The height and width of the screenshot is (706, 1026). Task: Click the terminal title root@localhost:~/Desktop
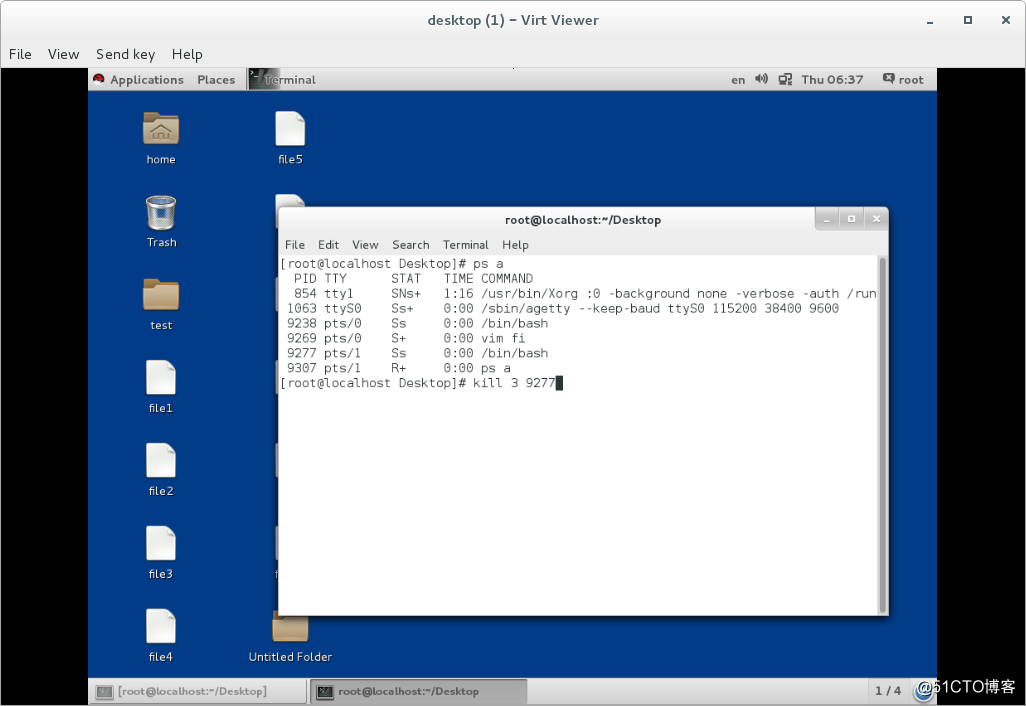[583, 220]
